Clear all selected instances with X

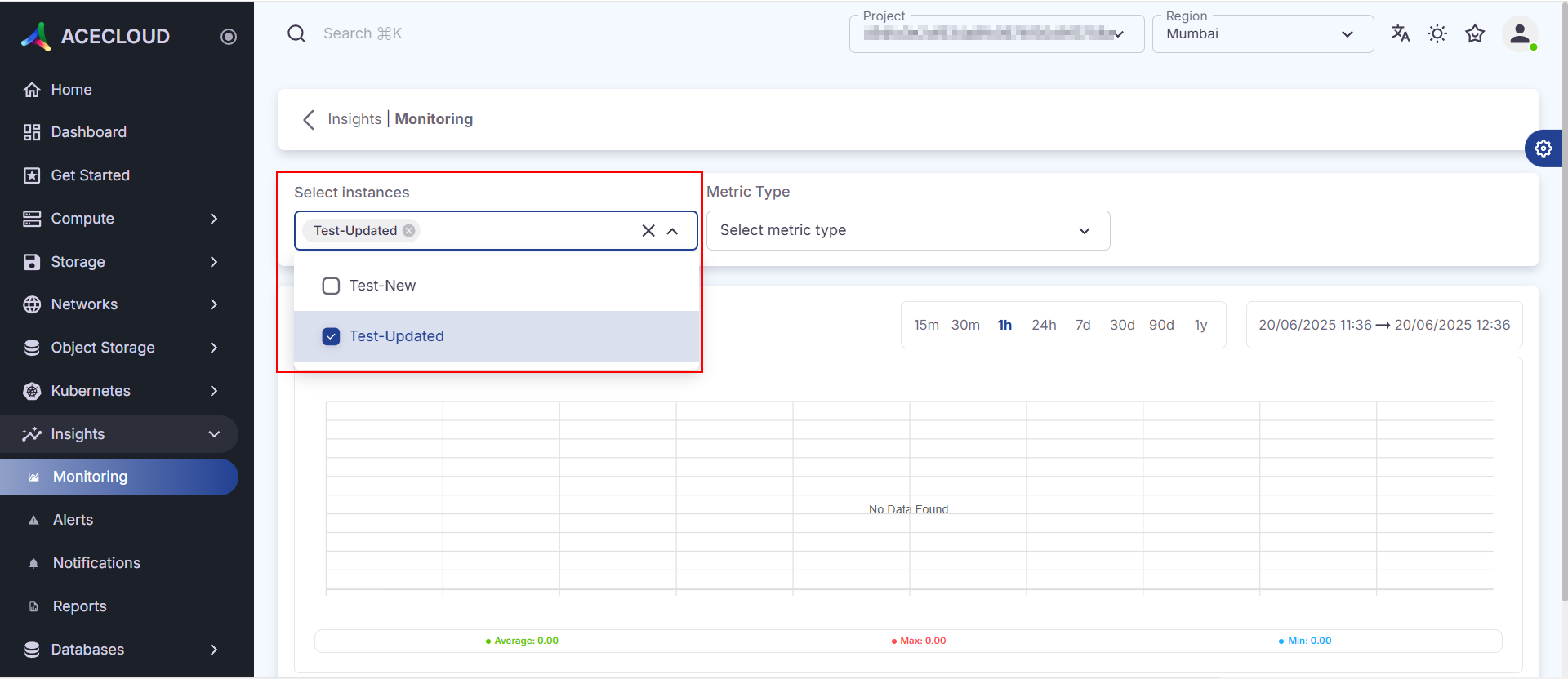648,231
